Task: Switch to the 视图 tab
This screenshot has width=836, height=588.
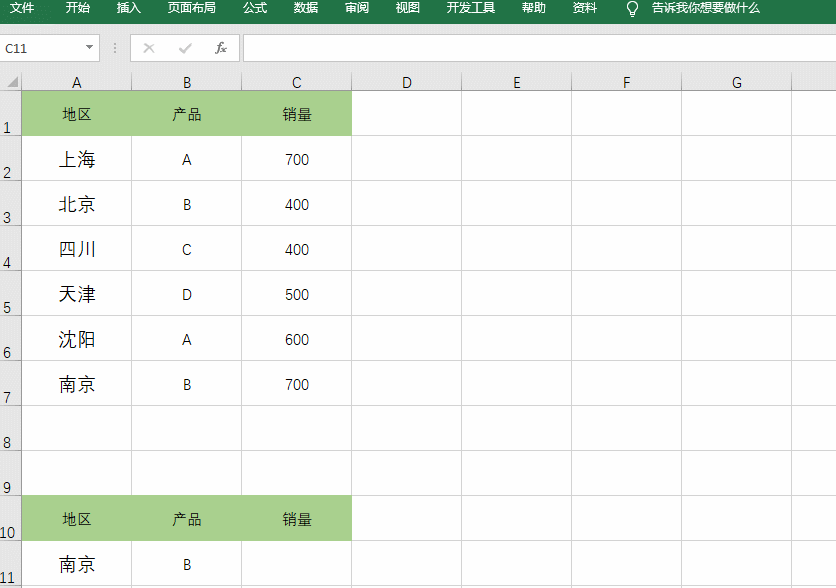Action: [407, 9]
